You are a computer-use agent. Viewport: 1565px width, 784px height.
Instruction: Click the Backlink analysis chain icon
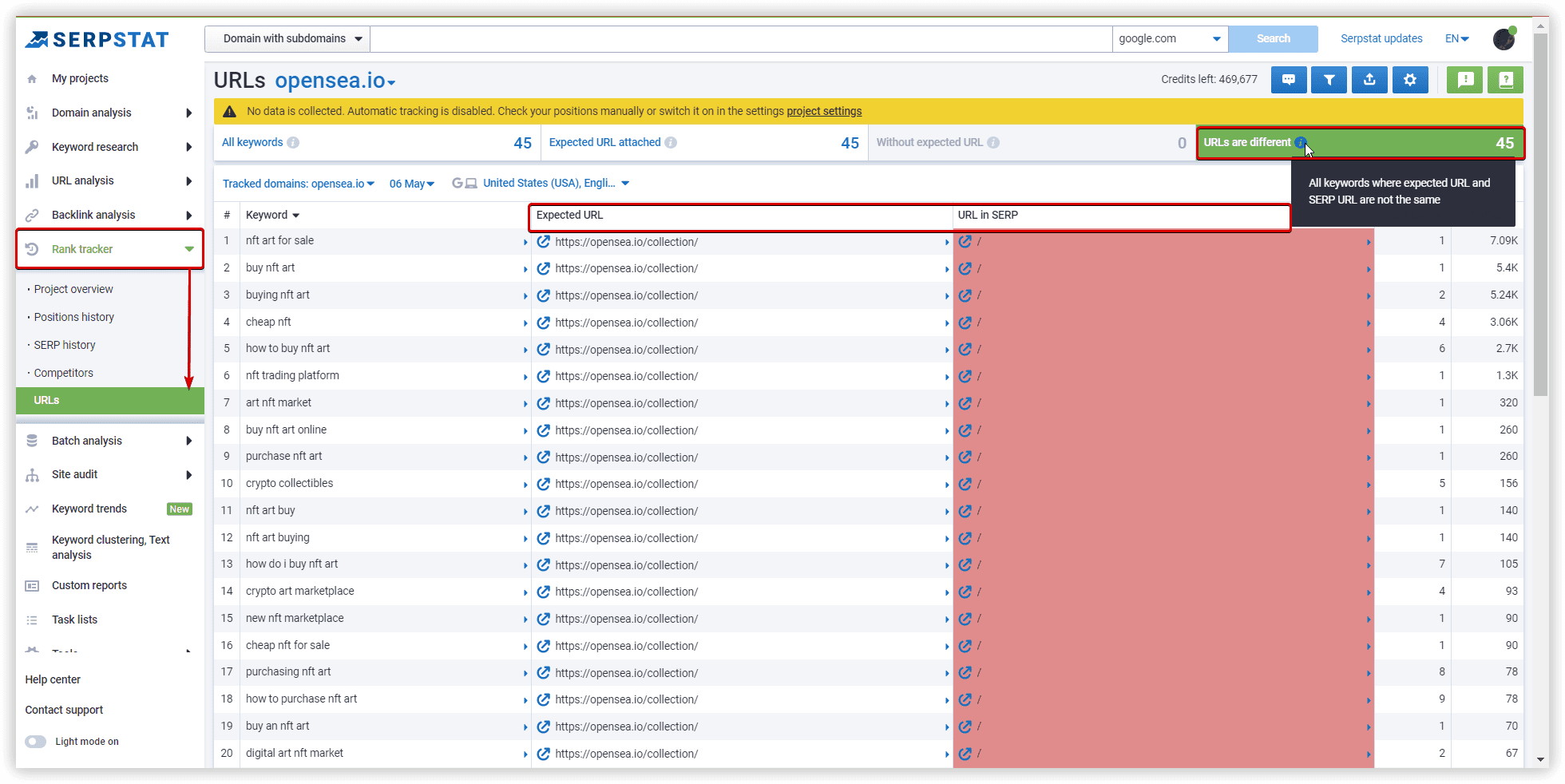32,215
